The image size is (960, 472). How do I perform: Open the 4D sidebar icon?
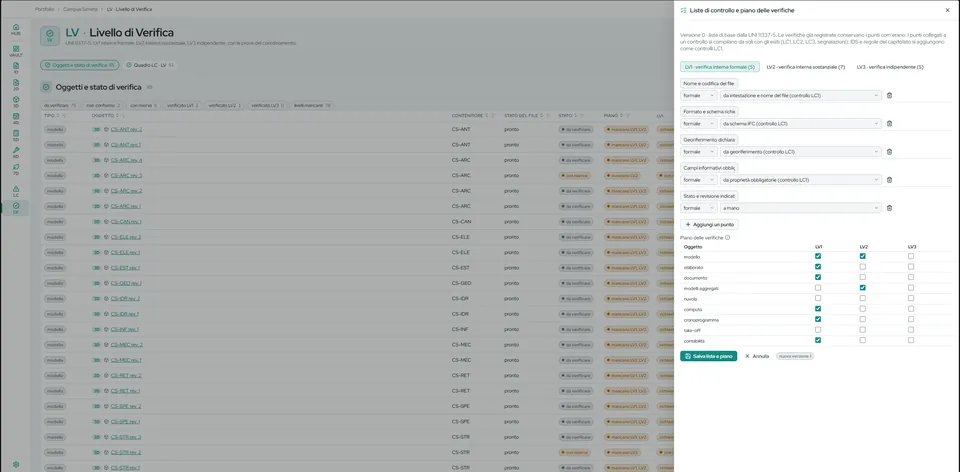point(16,118)
